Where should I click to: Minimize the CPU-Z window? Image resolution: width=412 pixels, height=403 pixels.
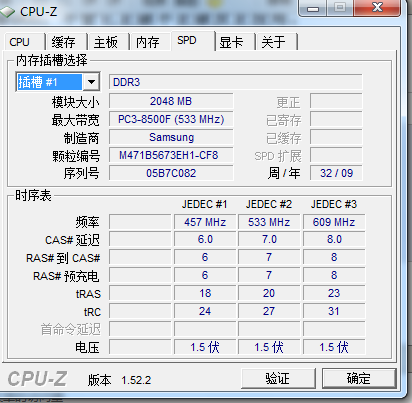[x=313, y=8]
